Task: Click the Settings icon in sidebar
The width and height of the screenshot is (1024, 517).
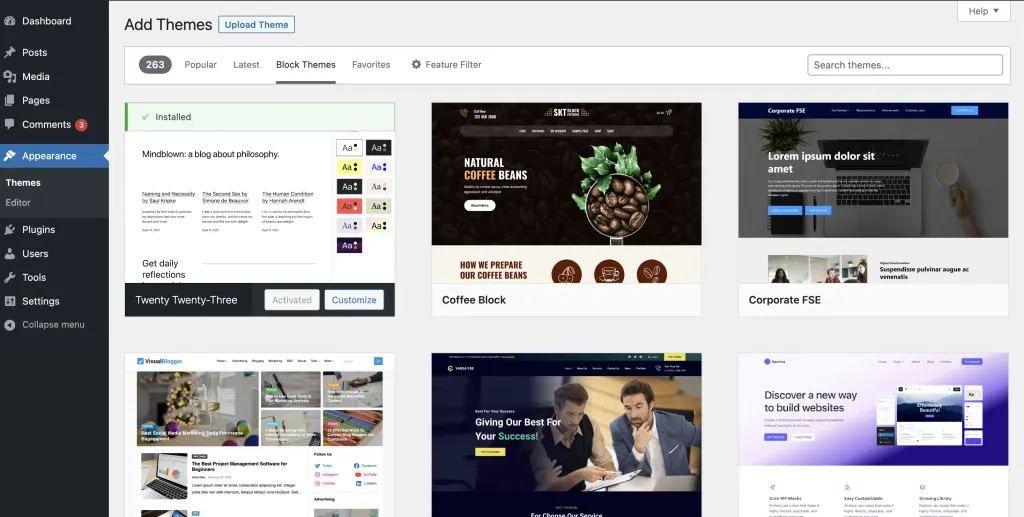Action: [x=10, y=302]
